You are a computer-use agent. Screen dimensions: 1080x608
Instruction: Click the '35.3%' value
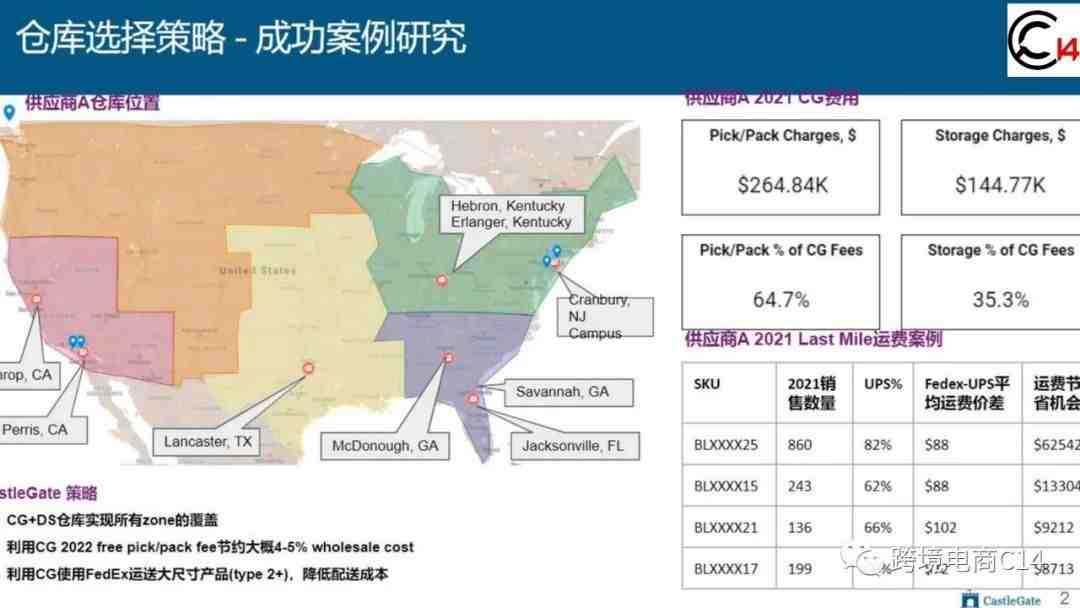click(1000, 300)
